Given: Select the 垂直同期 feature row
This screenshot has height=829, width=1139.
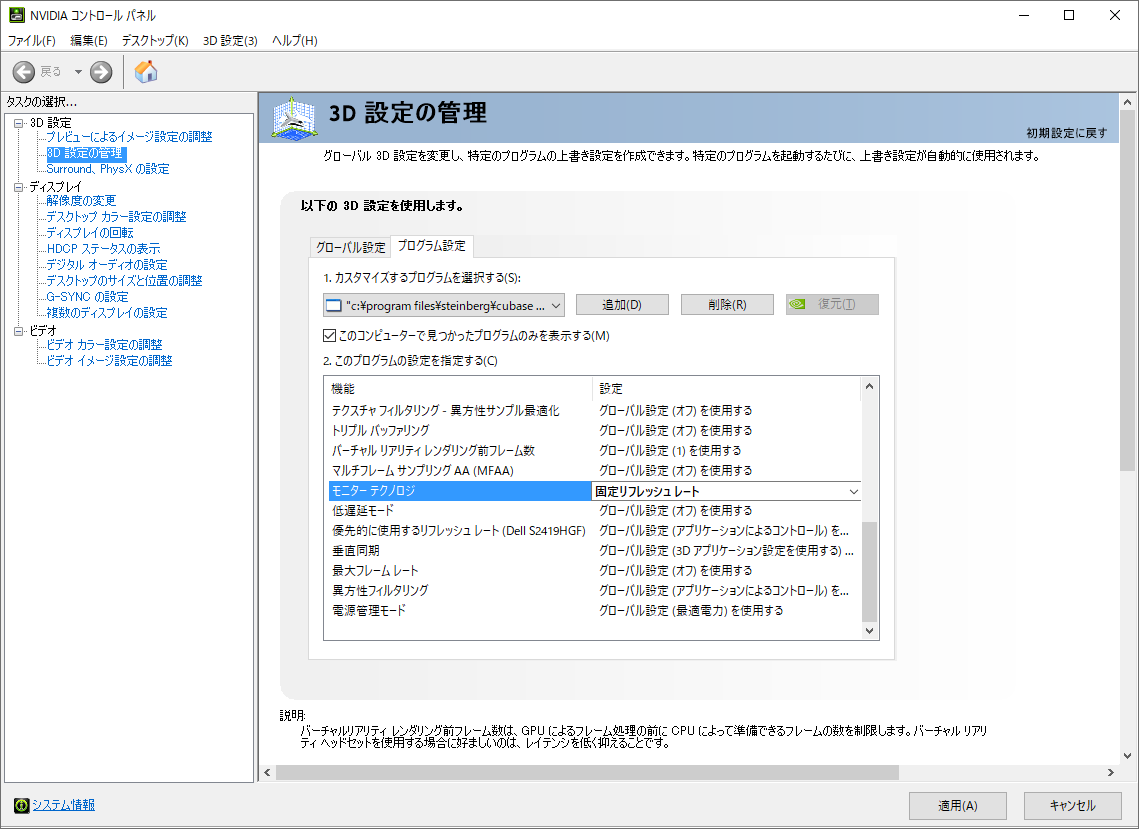Looking at the screenshot, I should point(594,551).
